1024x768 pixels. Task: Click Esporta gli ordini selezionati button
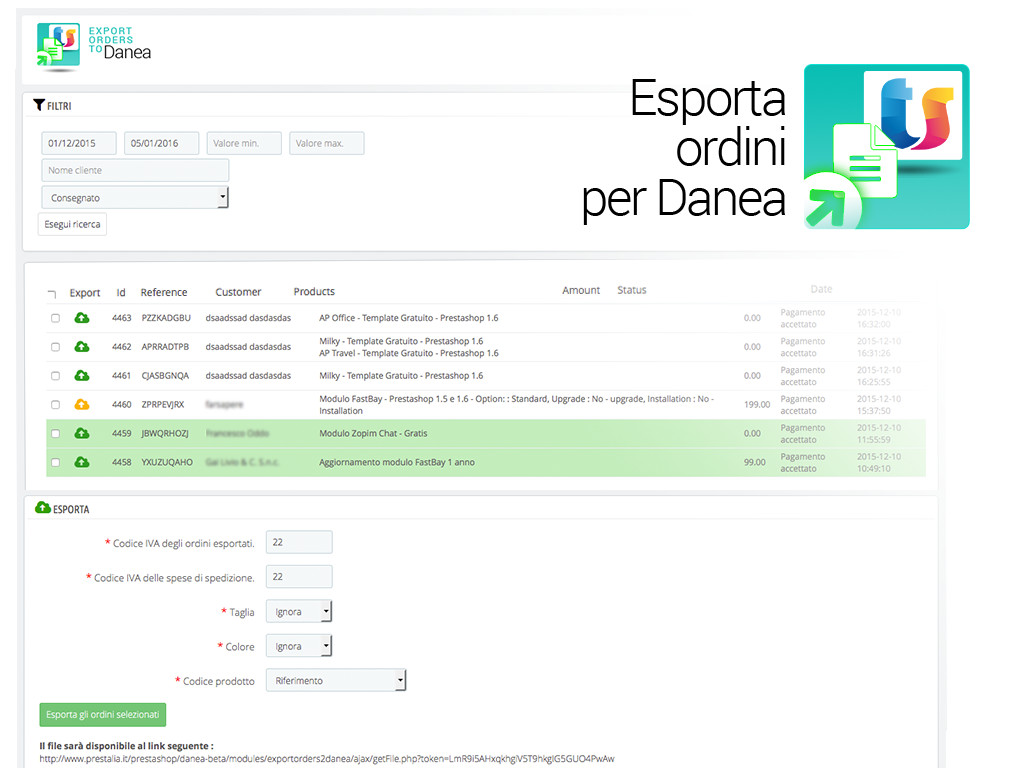tap(103, 714)
